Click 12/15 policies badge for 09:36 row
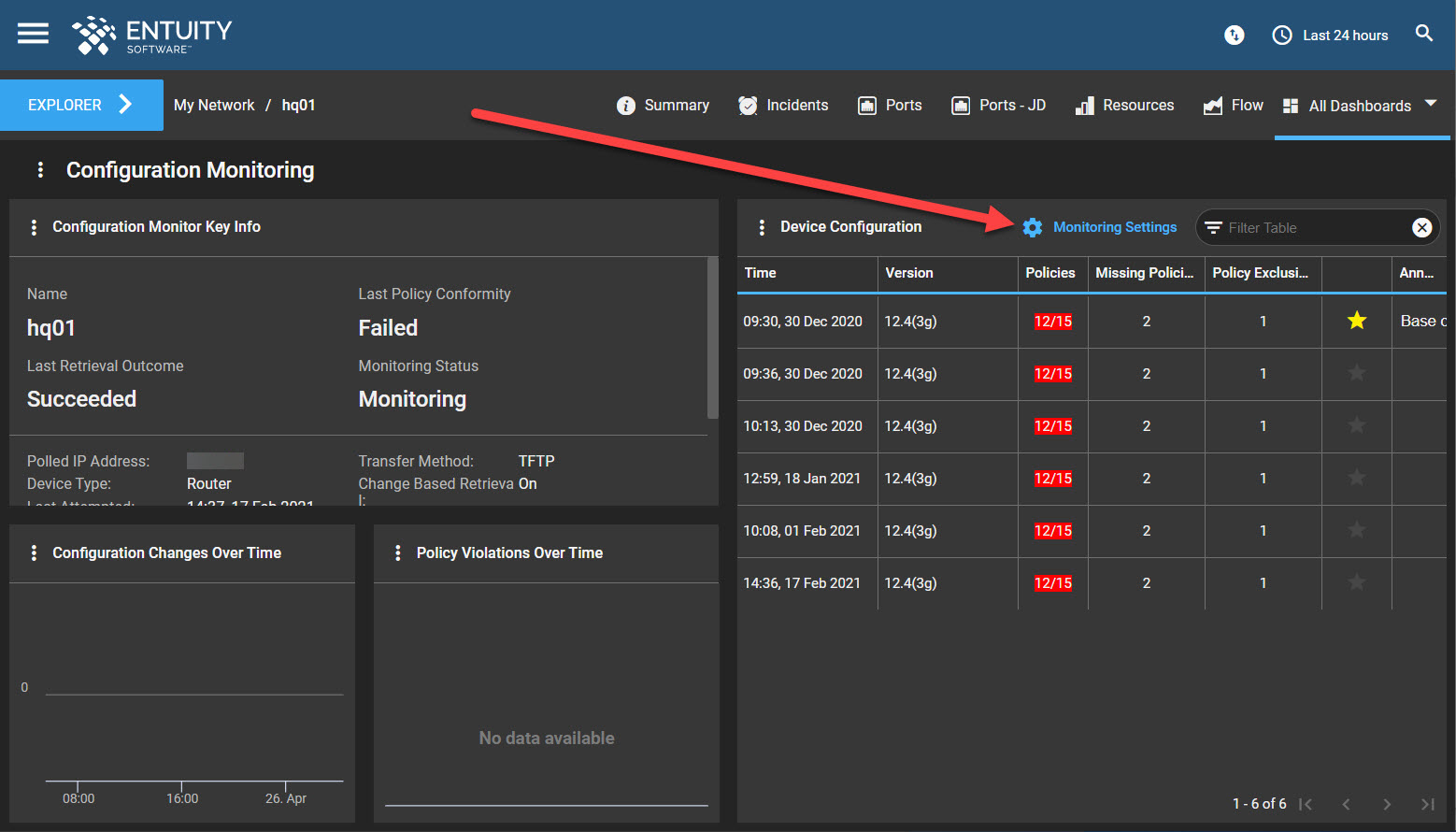Screen dimensions: 1456x832 click(x=1053, y=374)
